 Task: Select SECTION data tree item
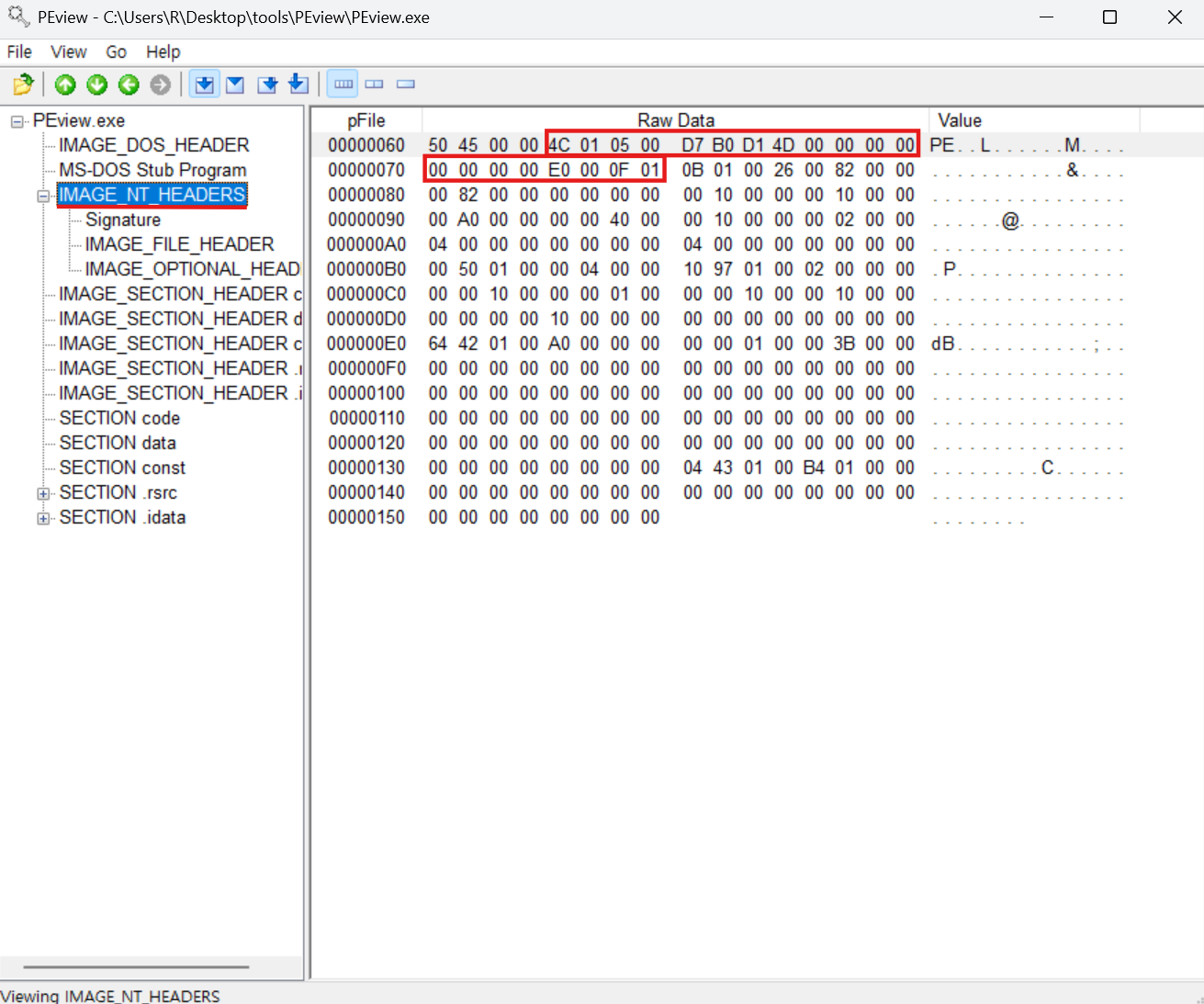118,443
